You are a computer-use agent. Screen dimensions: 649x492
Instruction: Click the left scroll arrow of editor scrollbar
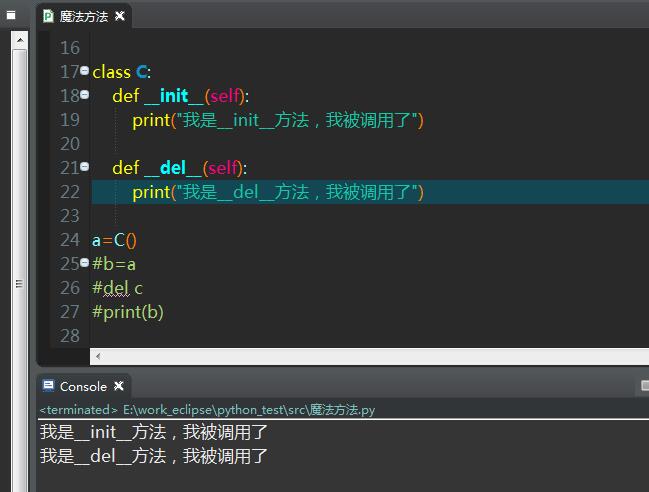[97, 357]
